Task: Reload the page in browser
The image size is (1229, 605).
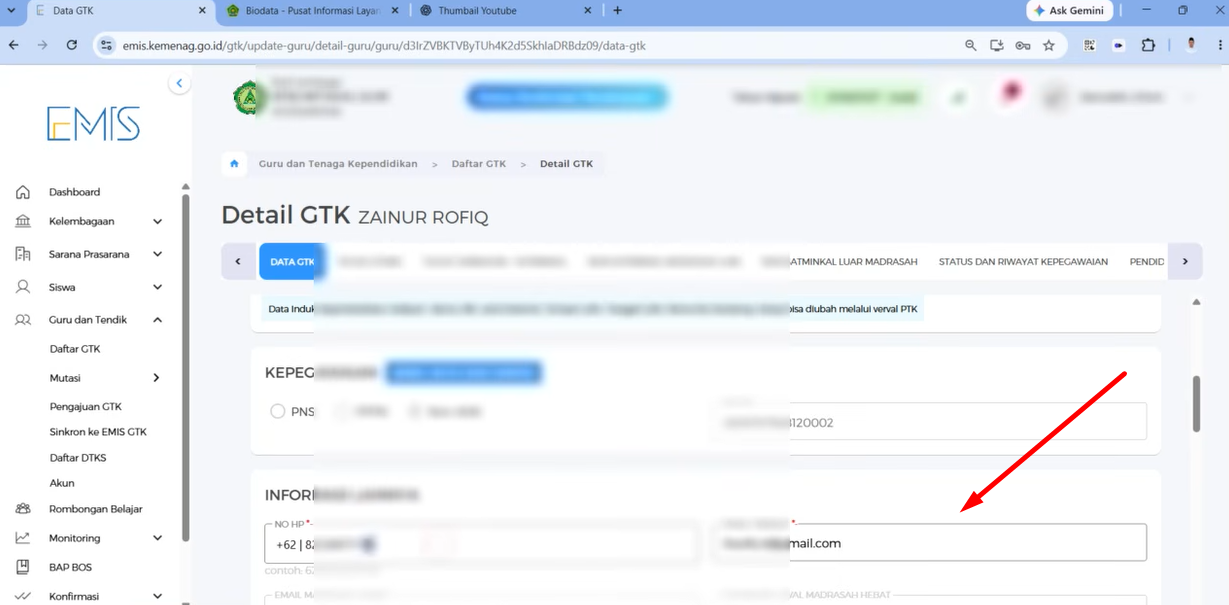Action: (72, 45)
